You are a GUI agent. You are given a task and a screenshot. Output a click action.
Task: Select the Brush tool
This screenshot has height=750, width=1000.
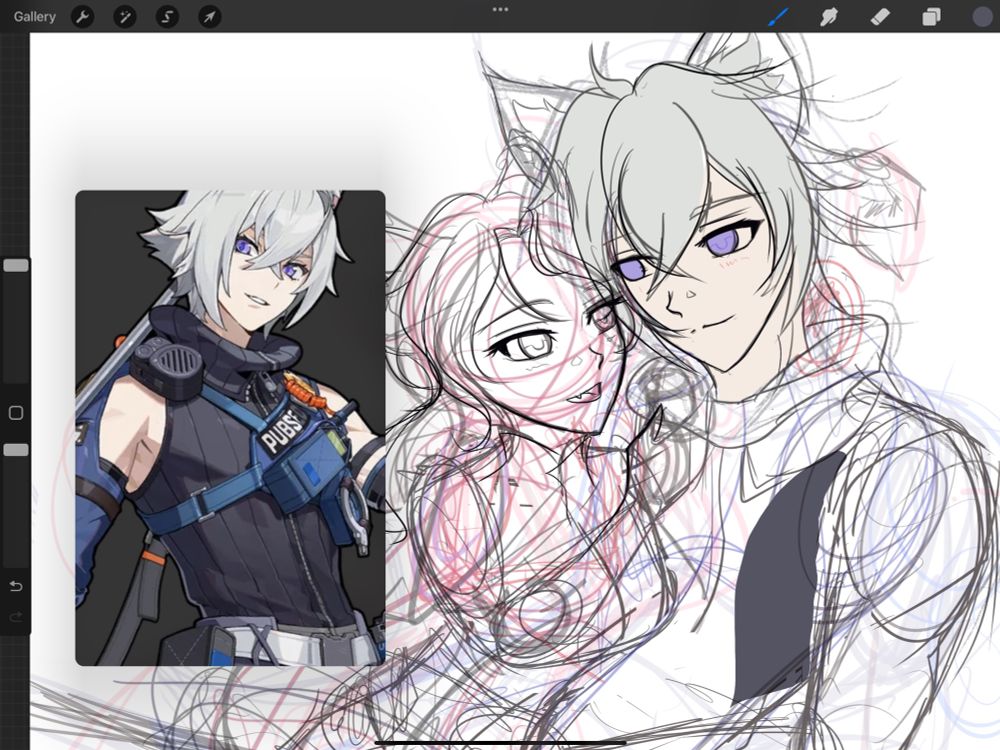[778, 17]
